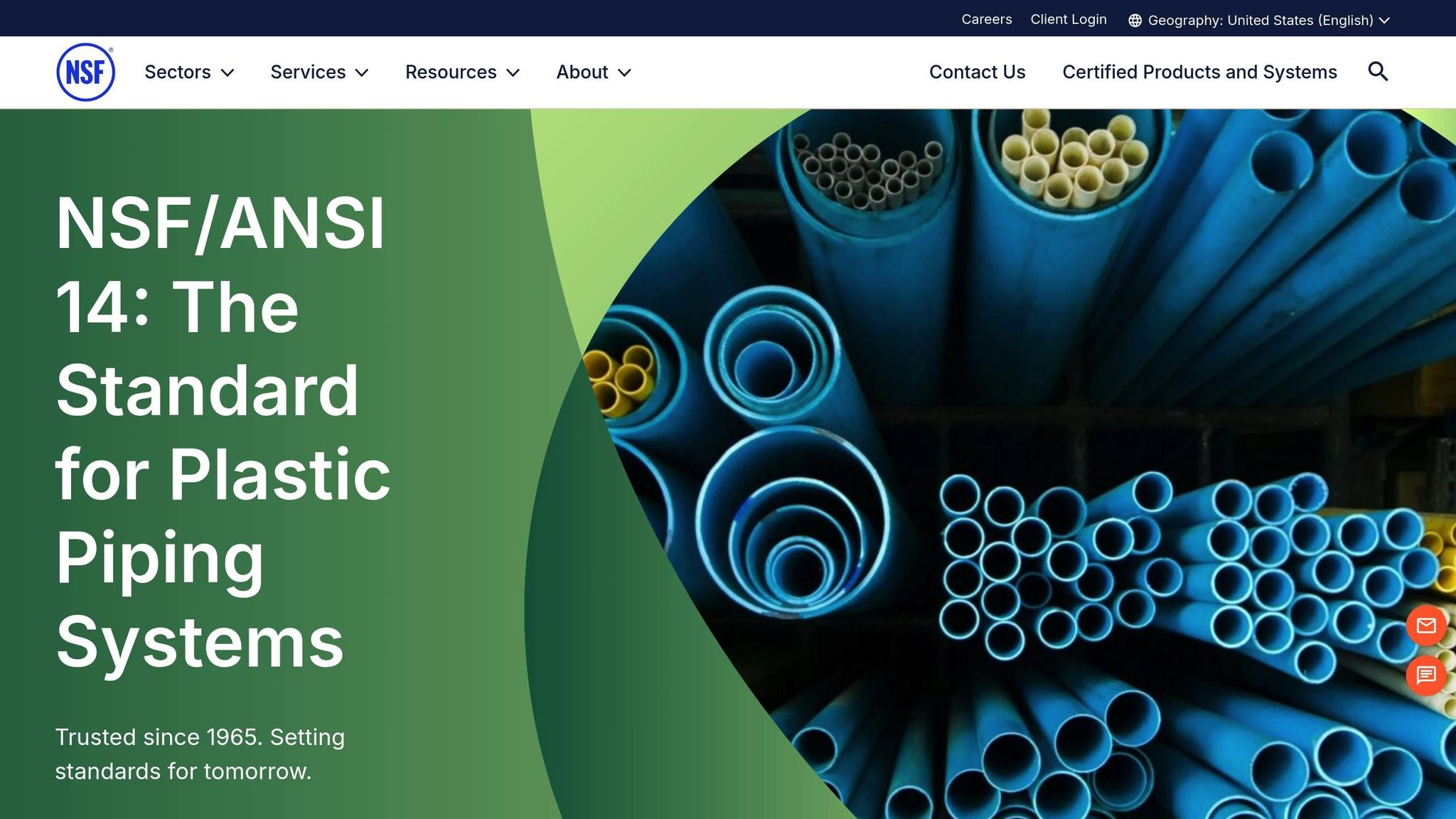This screenshot has height=819, width=1456.
Task: Go to the Careers link
Action: point(986,19)
